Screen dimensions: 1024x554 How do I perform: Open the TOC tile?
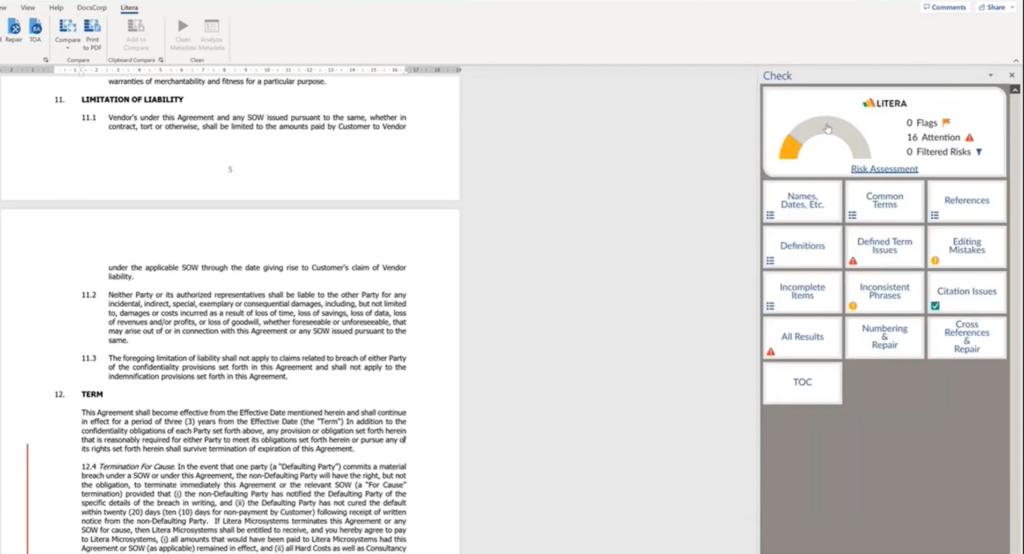pos(802,383)
